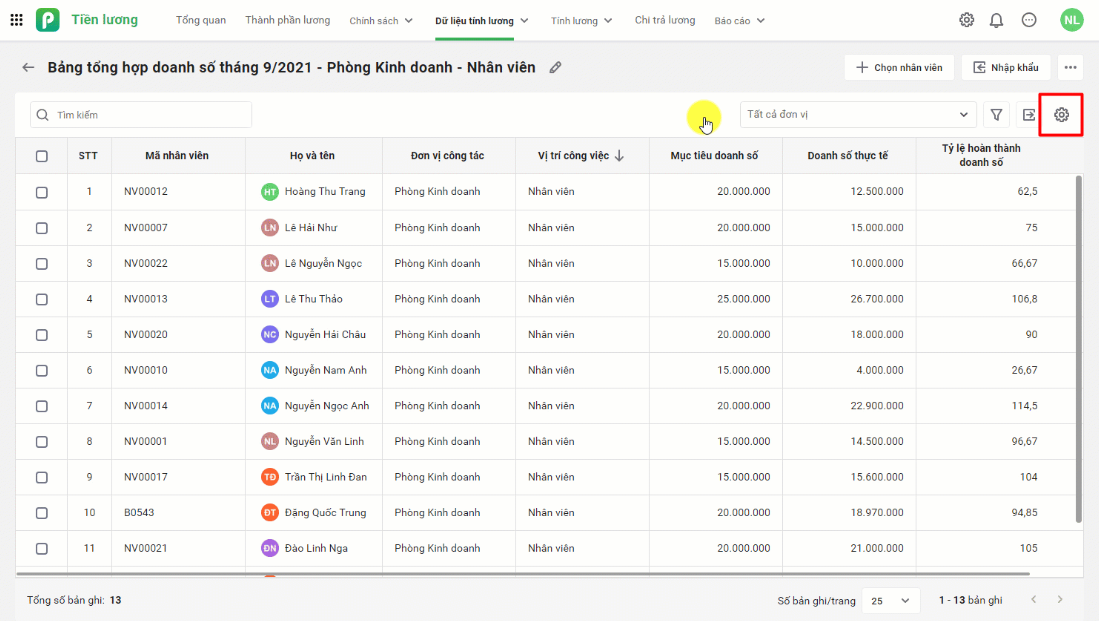Open the top bar settings gear

click(x=966, y=20)
